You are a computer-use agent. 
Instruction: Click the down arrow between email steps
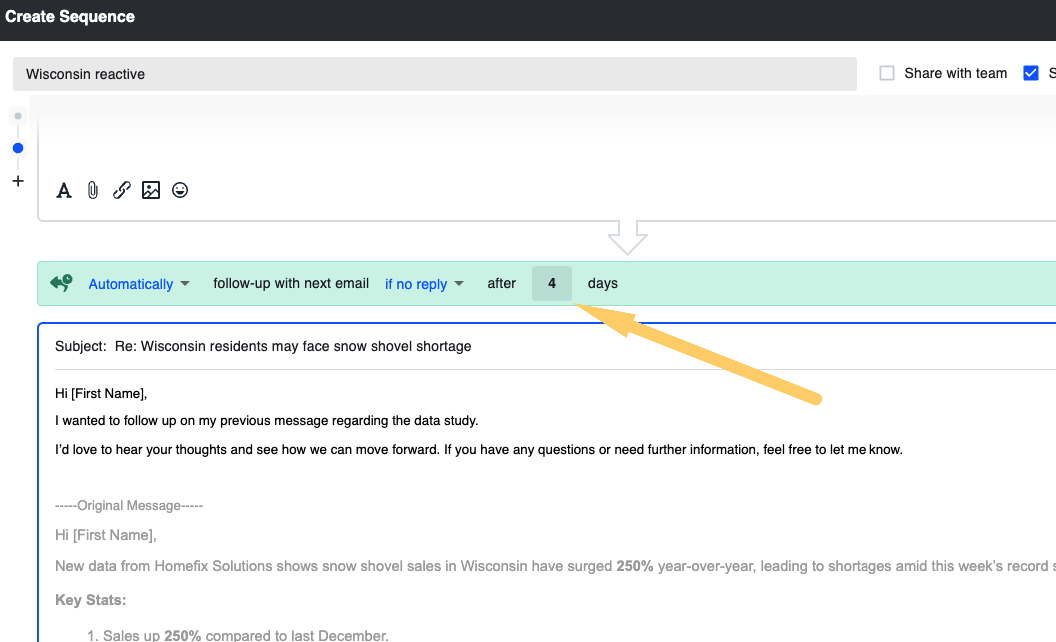tap(628, 239)
